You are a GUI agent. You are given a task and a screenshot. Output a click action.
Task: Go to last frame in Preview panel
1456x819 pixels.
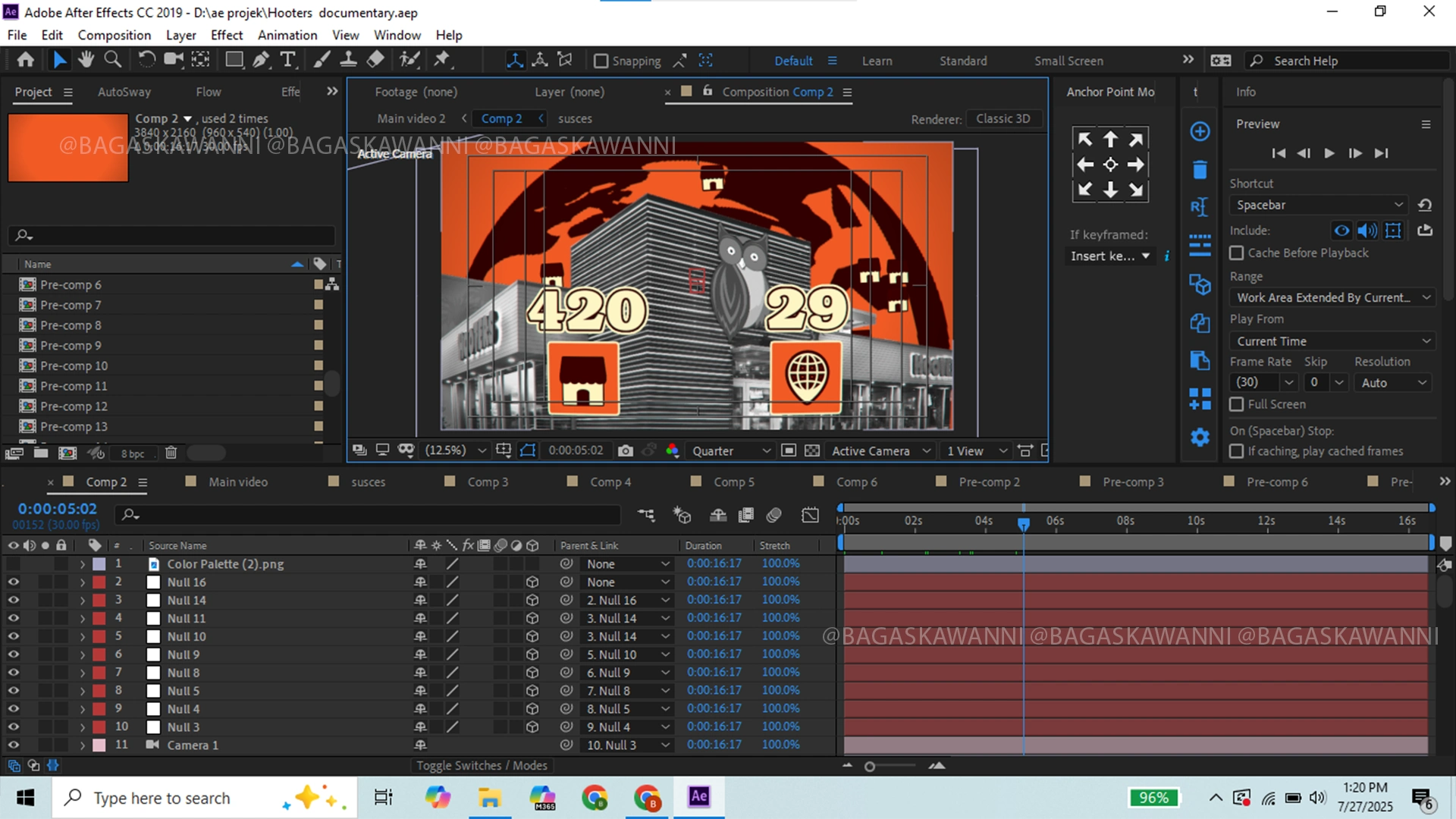click(1382, 153)
